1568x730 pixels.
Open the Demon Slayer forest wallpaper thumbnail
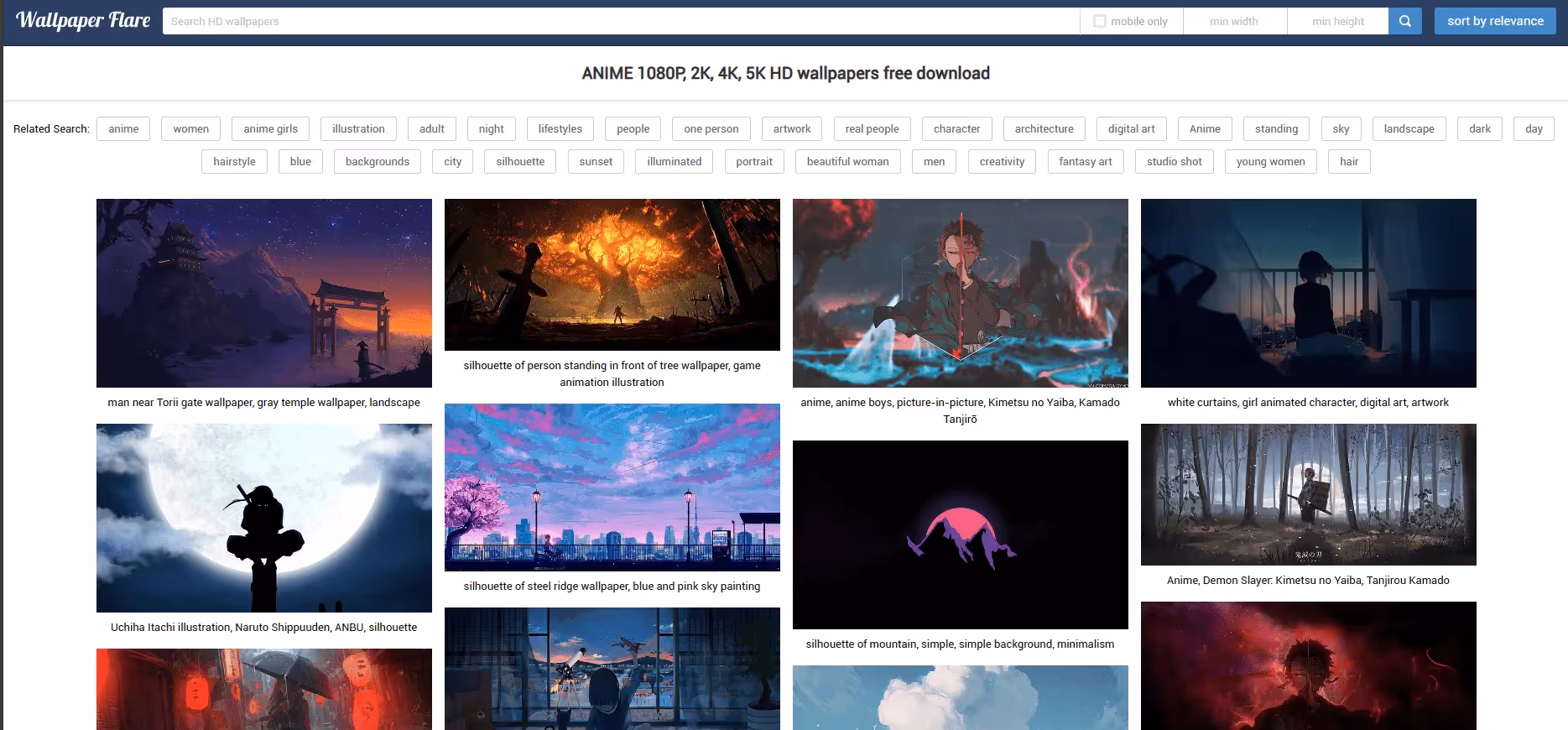tap(1308, 494)
